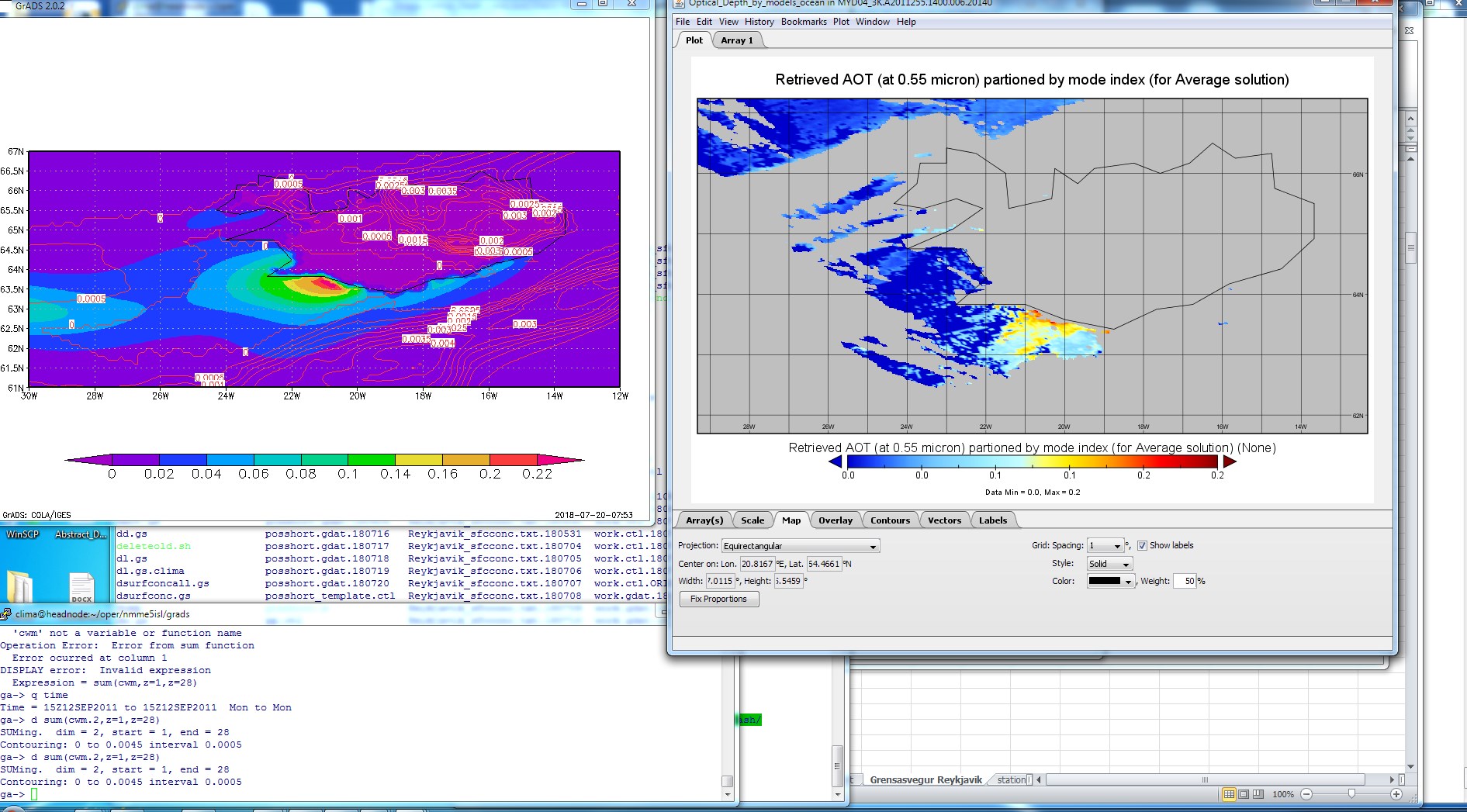This screenshot has height=812, width=1467.
Task: Click the map Height input field
Action: coord(788,581)
